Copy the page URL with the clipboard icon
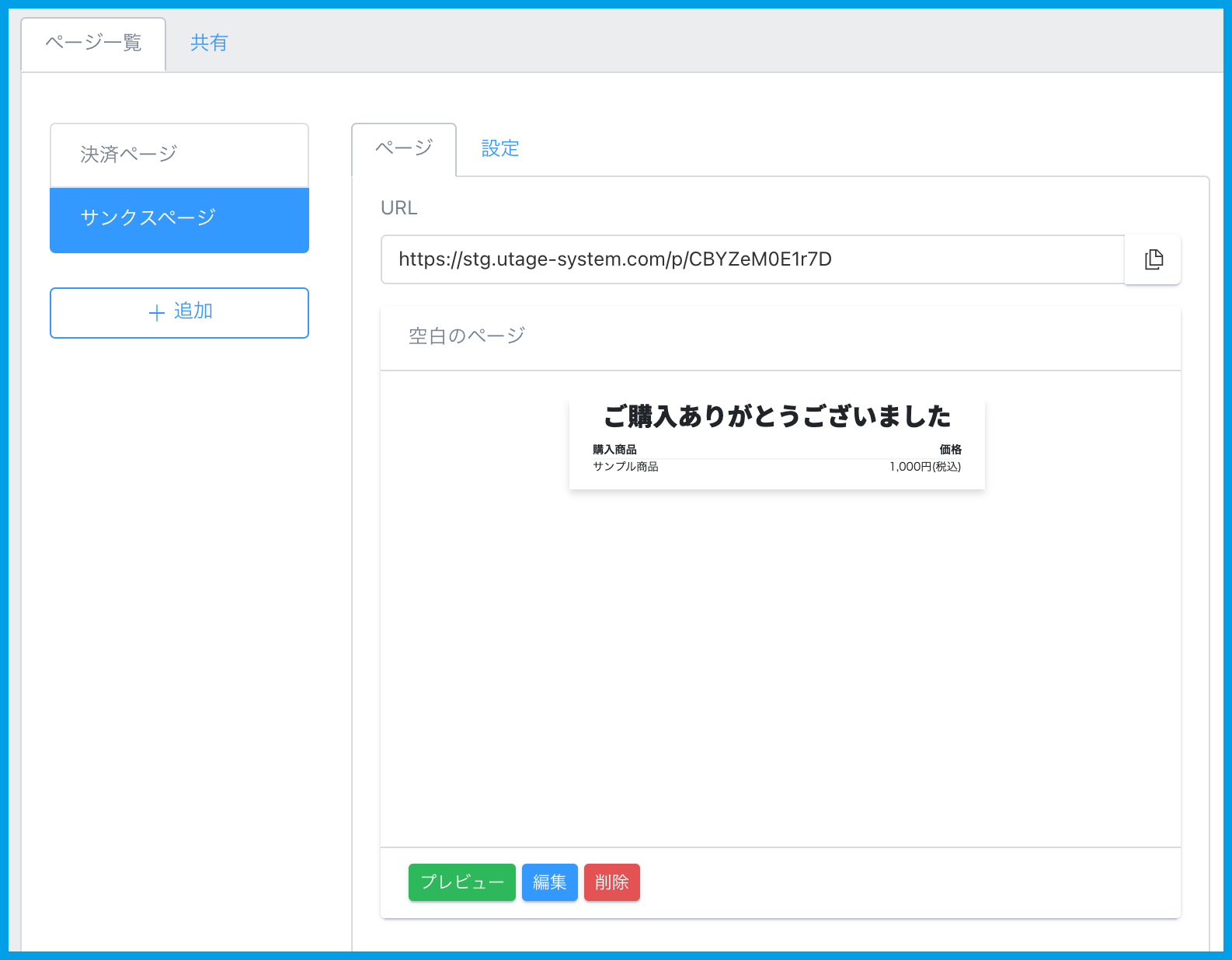 1154,259
